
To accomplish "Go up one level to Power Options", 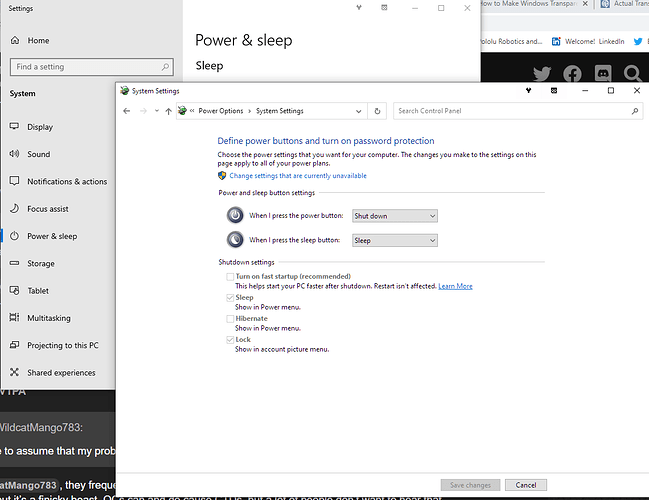I will (x=168, y=111).
